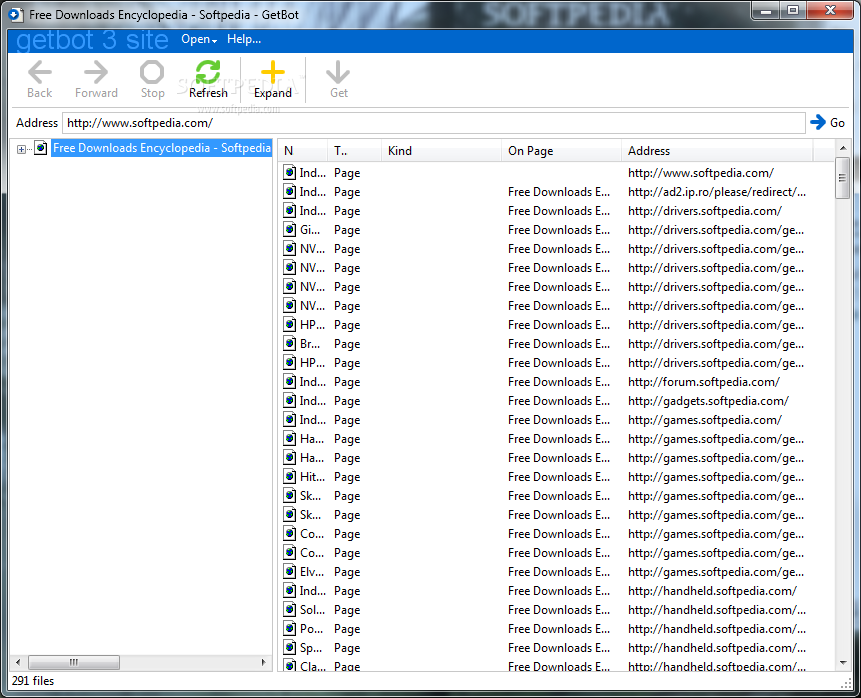Click the 291 files status text
Screen dimensions: 861x698
tap(33, 681)
